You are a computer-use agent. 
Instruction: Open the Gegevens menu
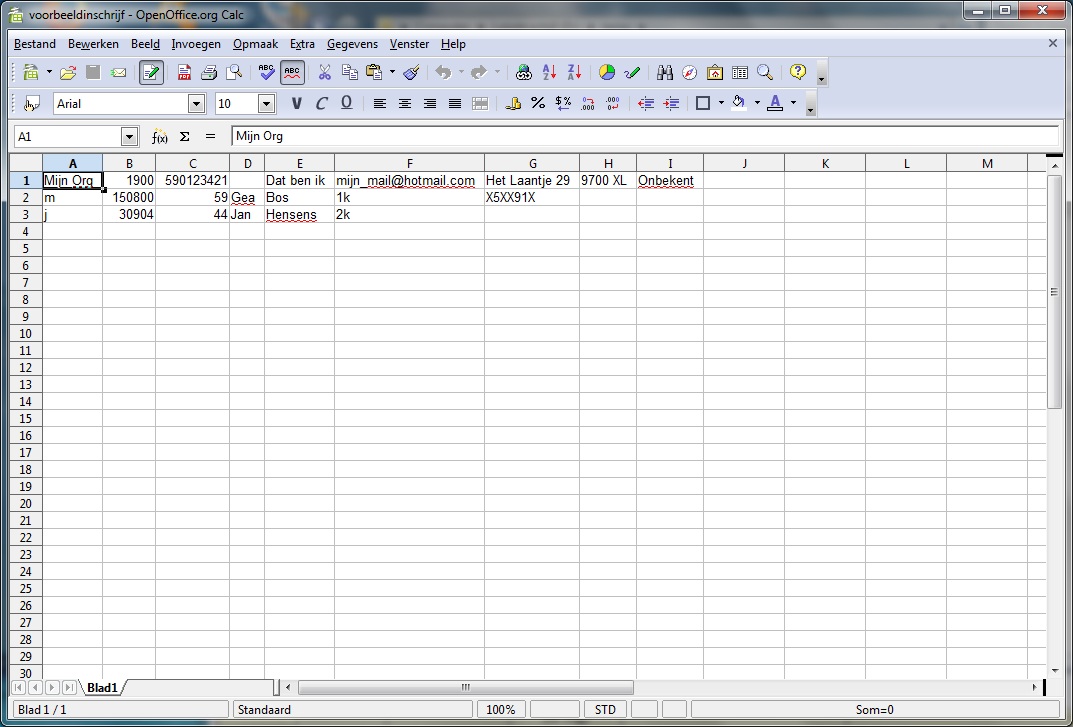352,44
